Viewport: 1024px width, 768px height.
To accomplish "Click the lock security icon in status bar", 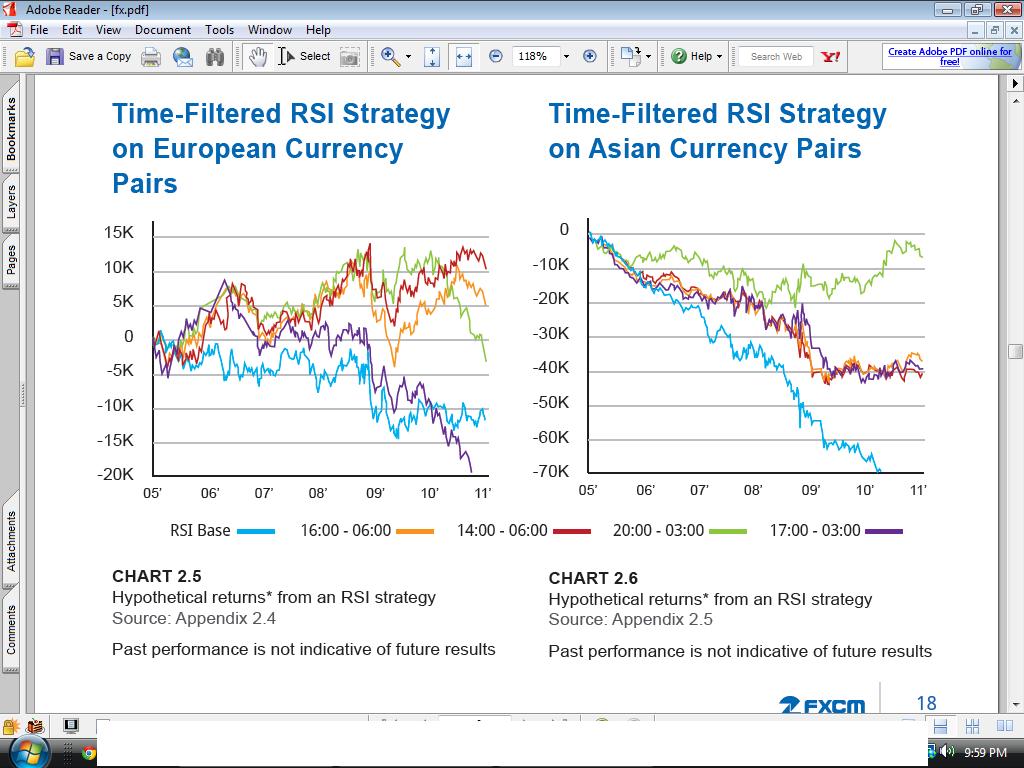I will 10,726.
